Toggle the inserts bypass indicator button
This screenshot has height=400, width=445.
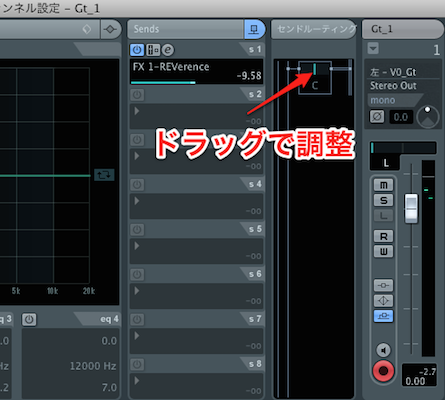click(384, 285)
